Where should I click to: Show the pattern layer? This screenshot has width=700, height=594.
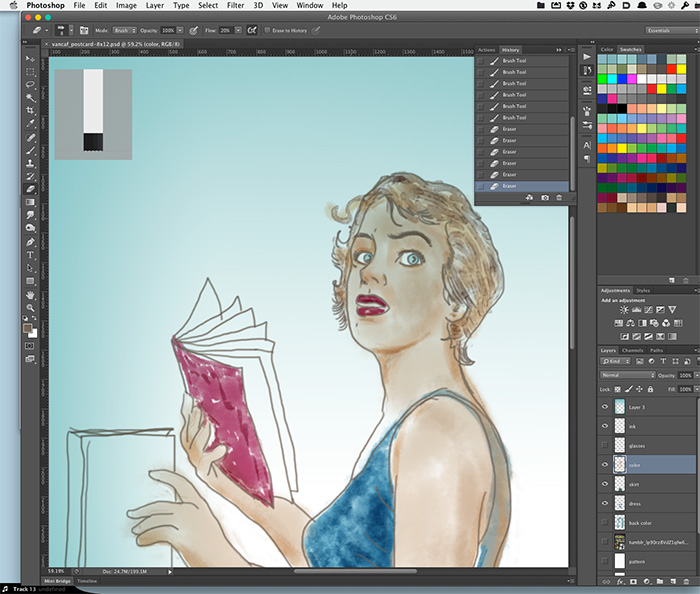[605, 561]
